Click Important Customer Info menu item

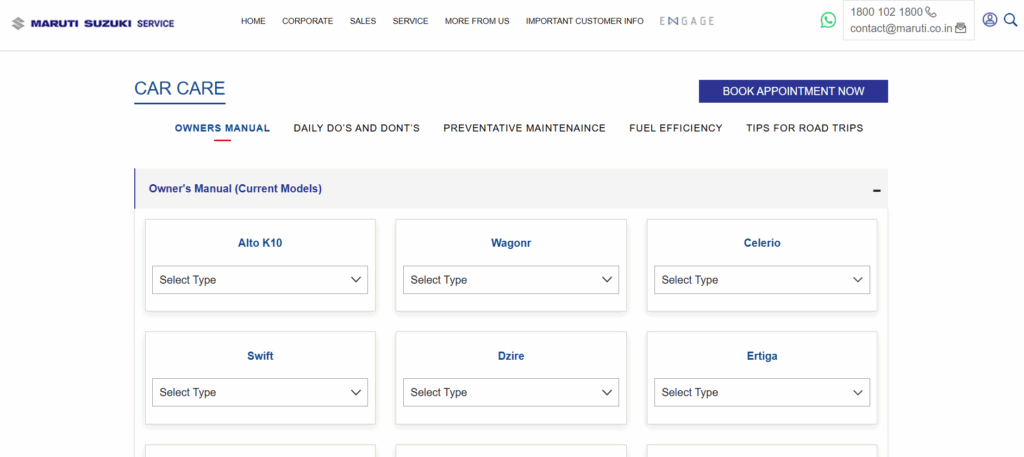(584, 21)
